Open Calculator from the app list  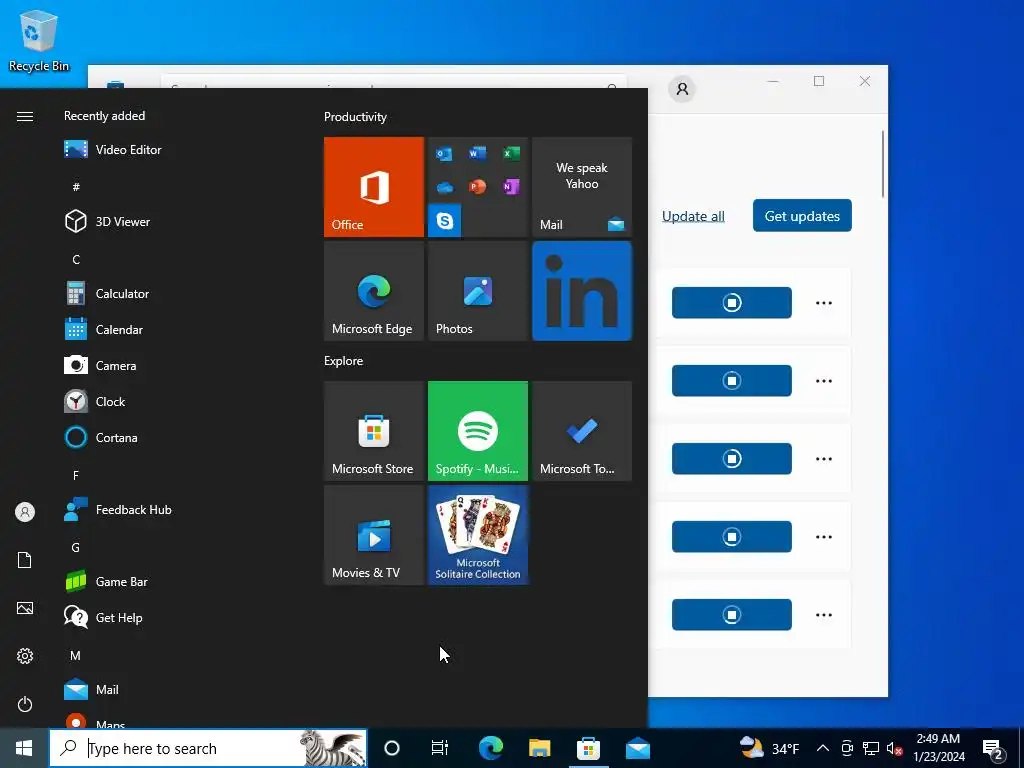[x=107, y=294]
